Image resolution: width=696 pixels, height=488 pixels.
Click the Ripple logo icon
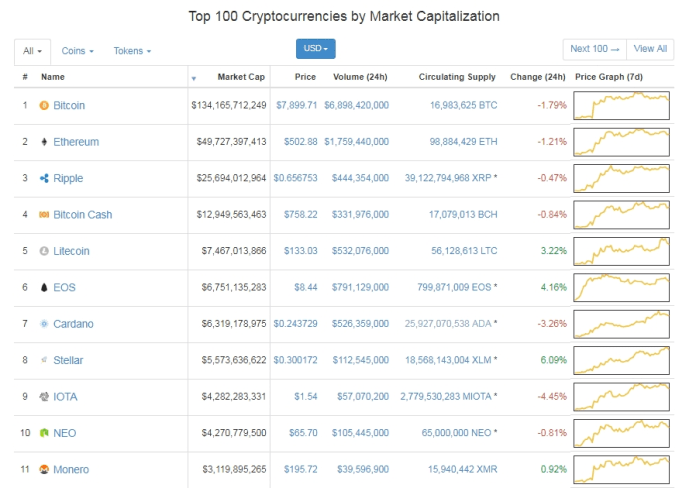[x=44, y=178]
